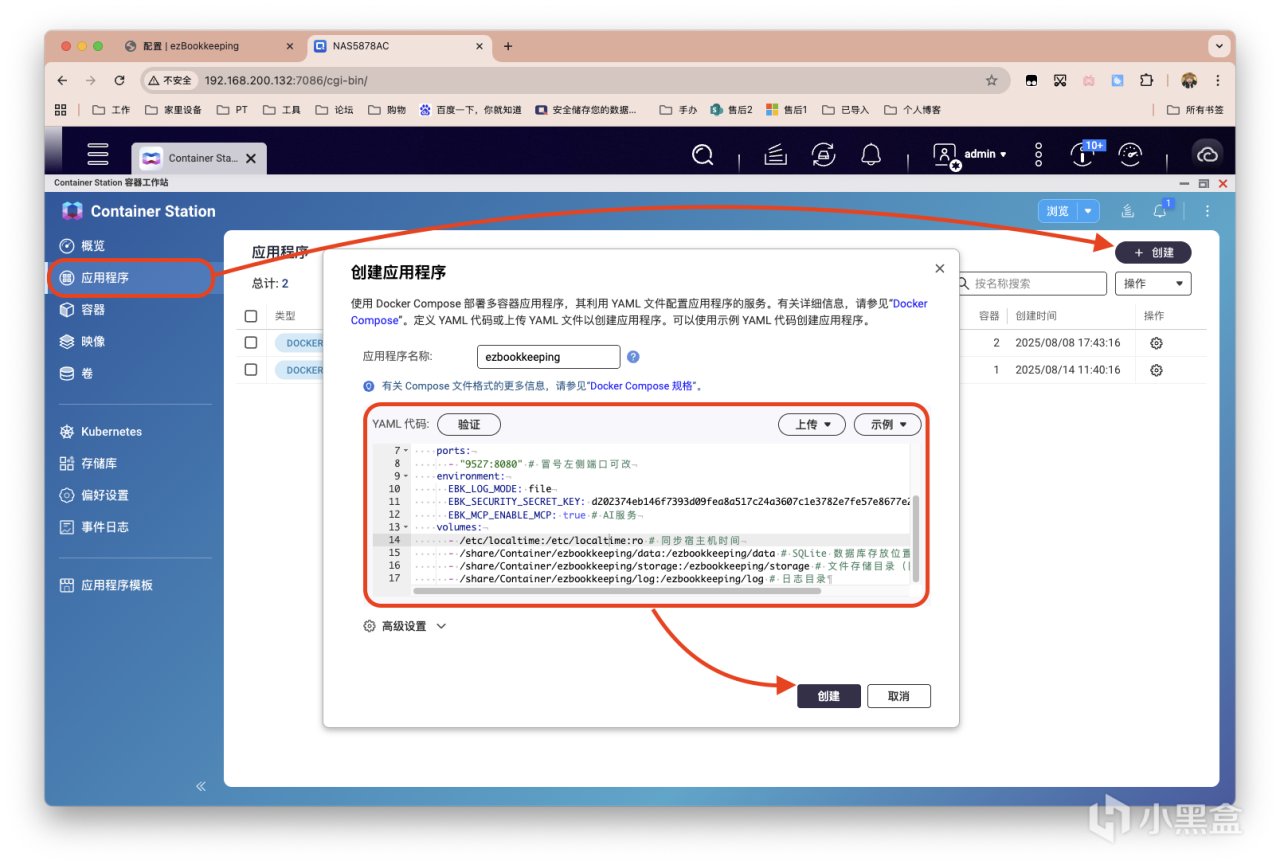The height and width of the screenshot is (865, 1280).
Task: Open background tasks stacked-lines icon
Action: [x=777, y=154]
